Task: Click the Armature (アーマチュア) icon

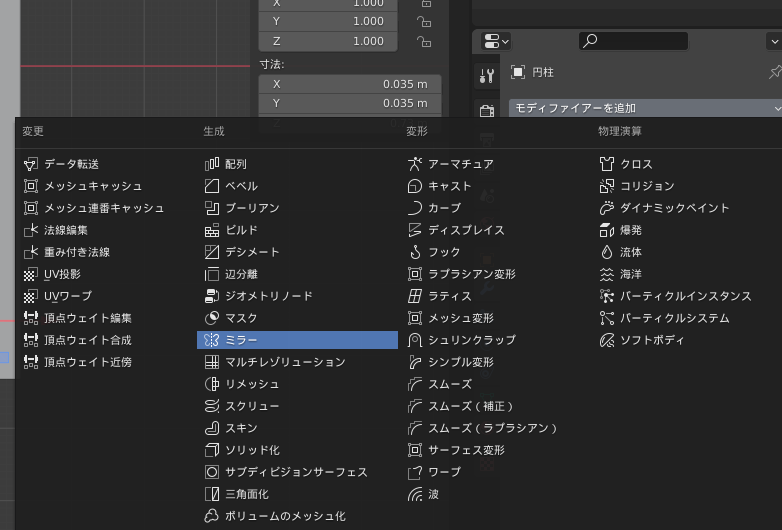Action: (415, 164)
